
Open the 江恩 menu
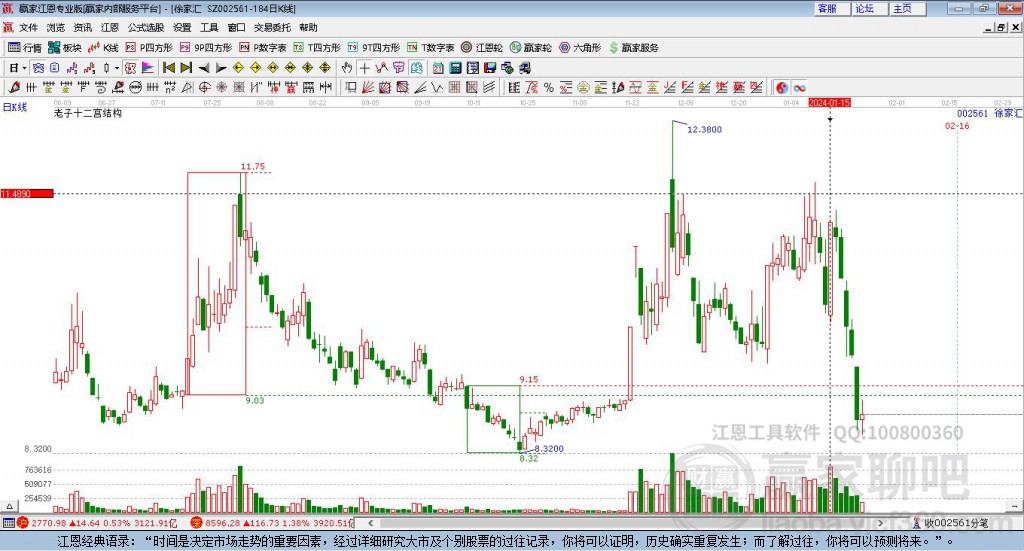(110, 28)
